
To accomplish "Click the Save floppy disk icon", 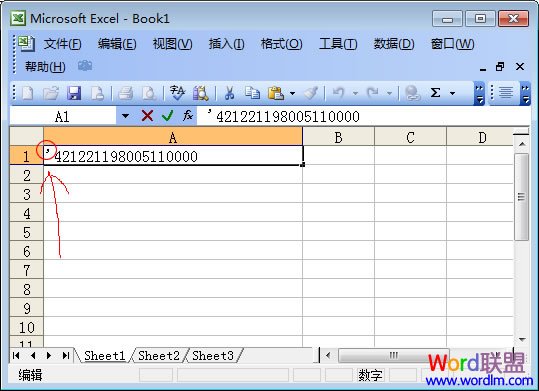I will click(74, 93).
